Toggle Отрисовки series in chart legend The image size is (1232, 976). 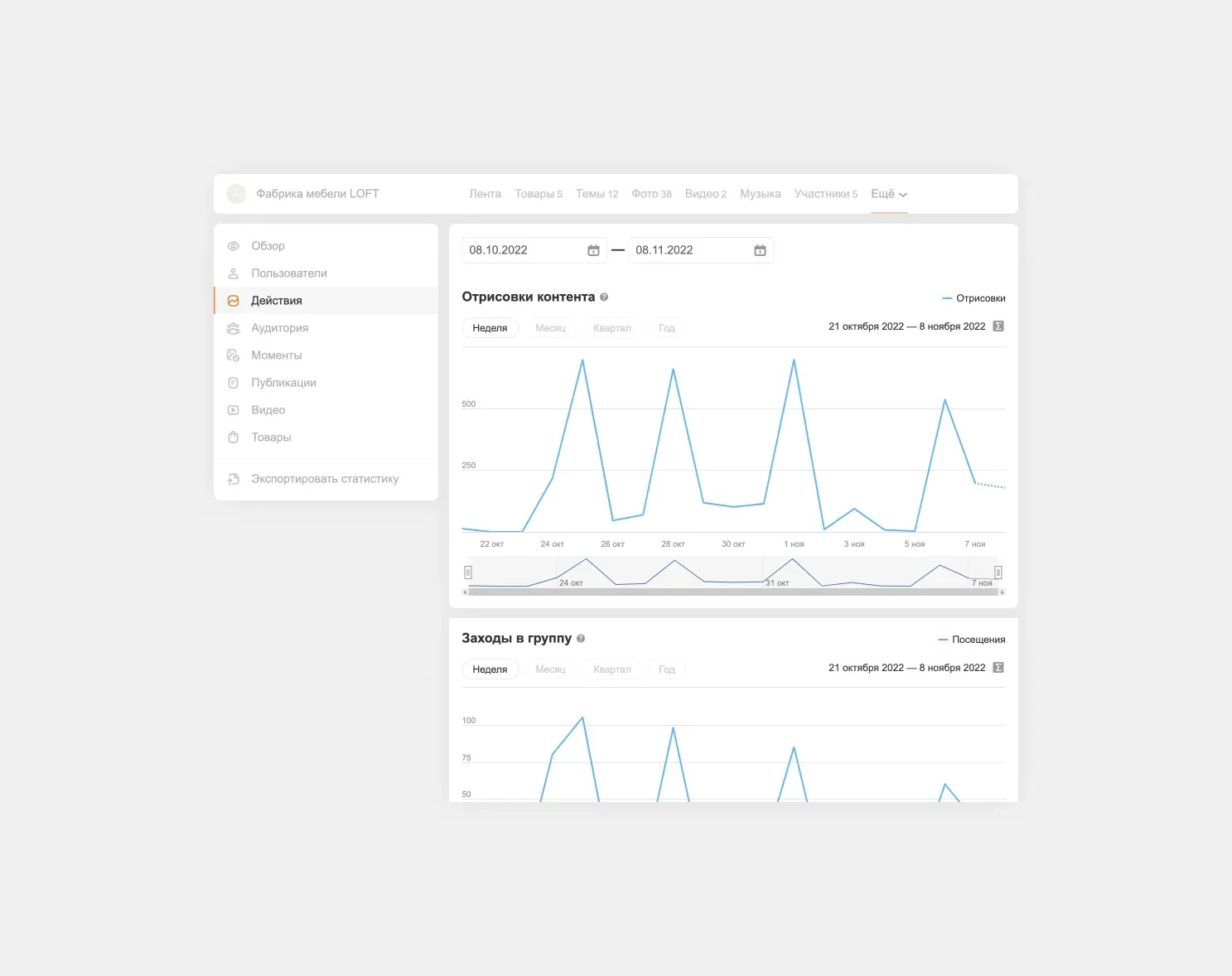point(974,298)
